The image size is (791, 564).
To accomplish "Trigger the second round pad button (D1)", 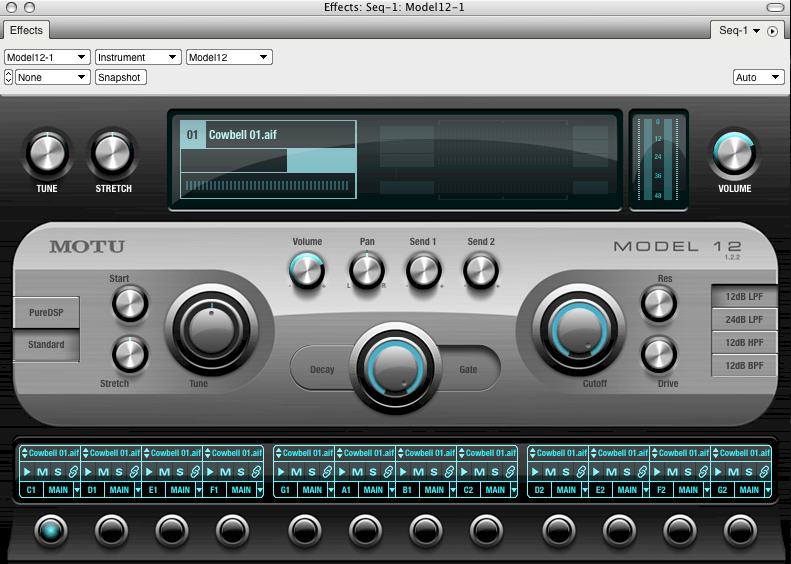I will [x=111, y=530].
